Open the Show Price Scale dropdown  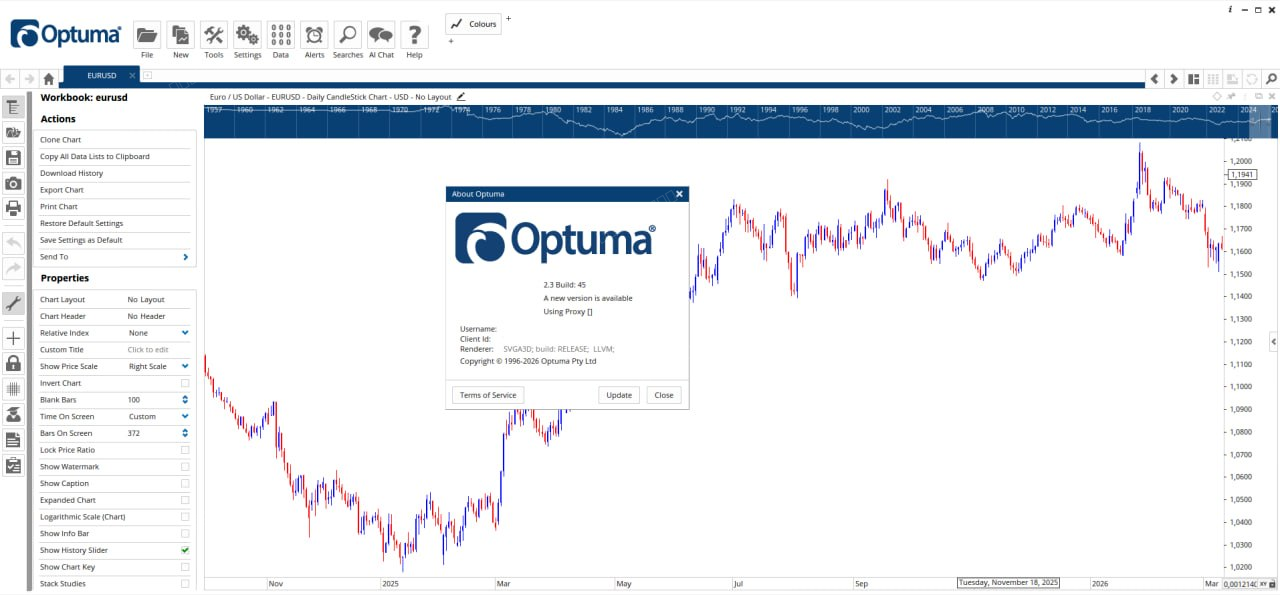185,366
